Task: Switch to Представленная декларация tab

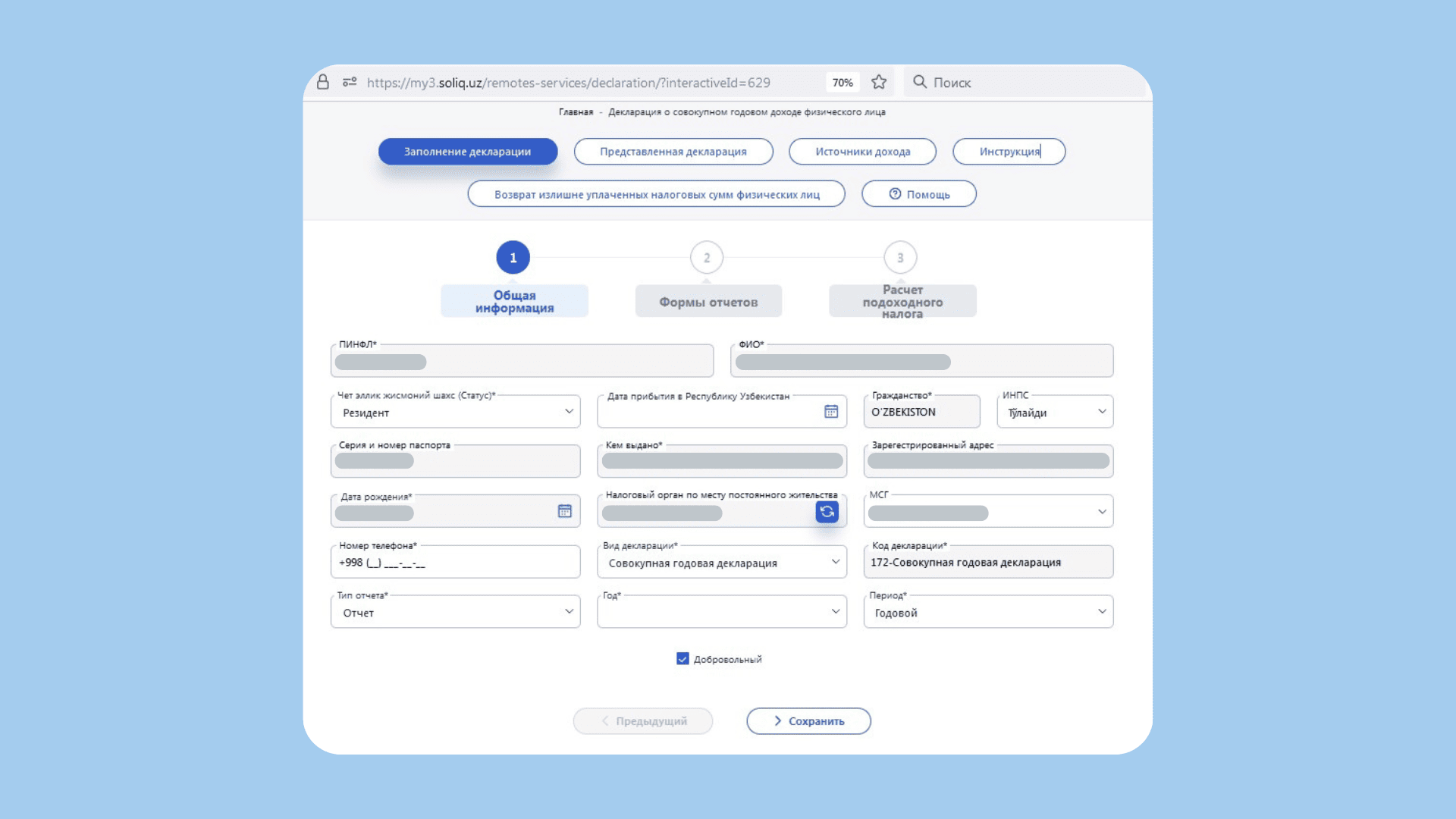Action: pos(673,152)
